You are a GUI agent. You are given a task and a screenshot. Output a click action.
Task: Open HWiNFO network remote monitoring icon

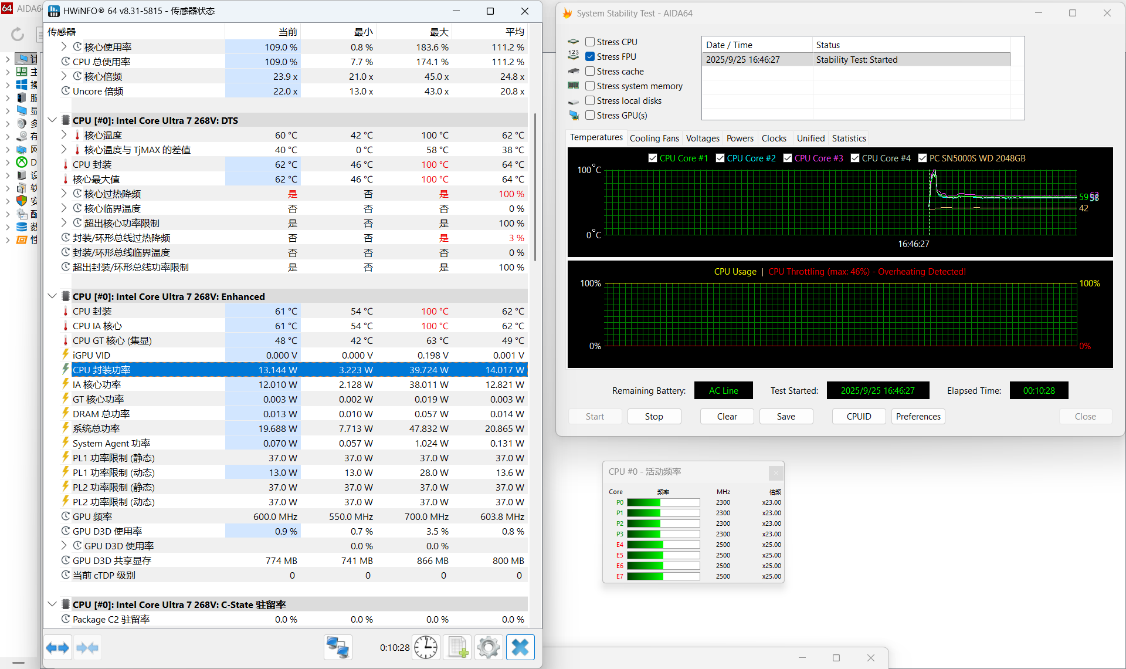point(338,647)
